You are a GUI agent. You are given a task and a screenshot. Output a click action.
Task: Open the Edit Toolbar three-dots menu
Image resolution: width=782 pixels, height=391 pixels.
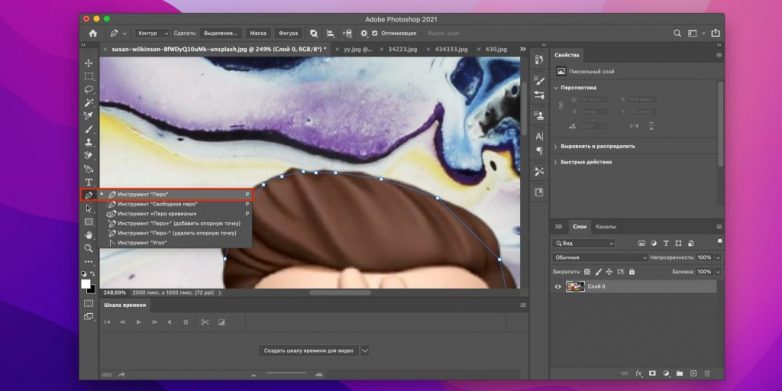(x=89, y=261)
